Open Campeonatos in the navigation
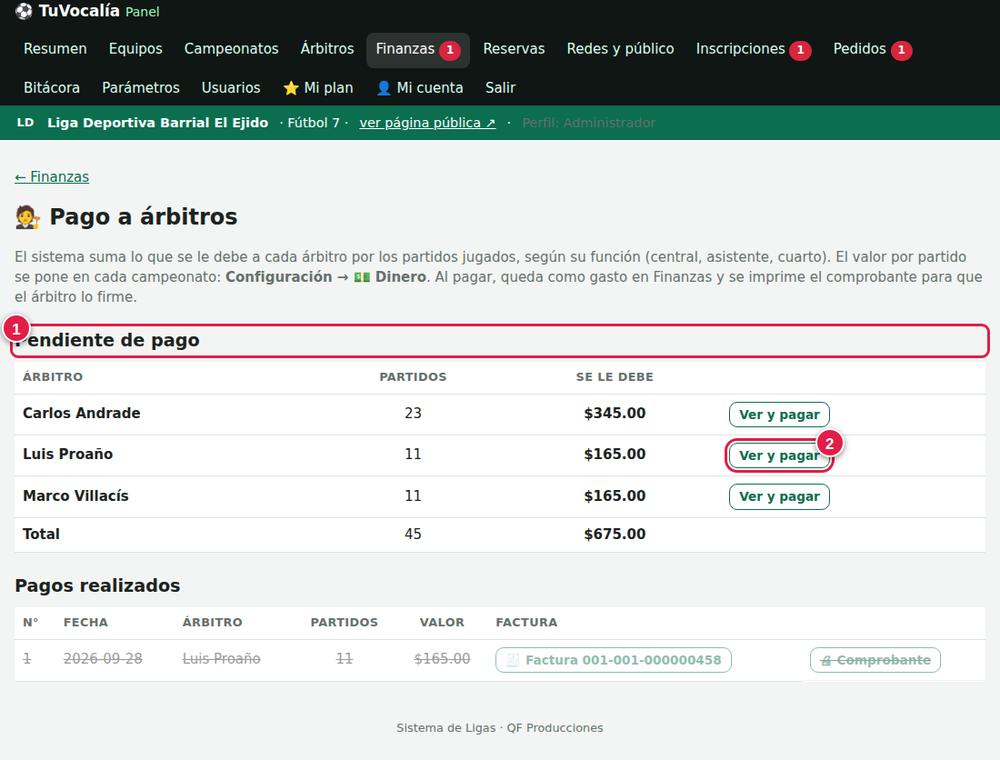This screenshot has height=760, width=1000. 232,49
